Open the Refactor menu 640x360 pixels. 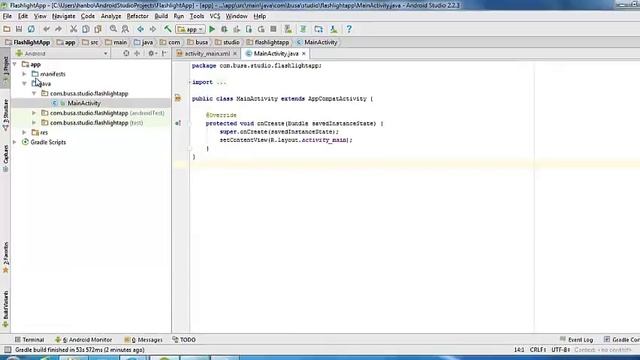pos(138,16)
